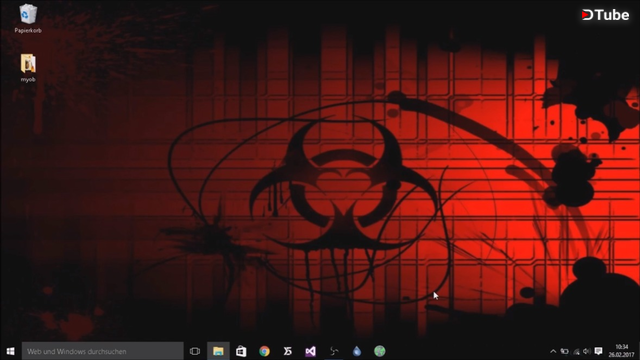
Task: Click the battery status tray icon
Action: tap(564, 351)
